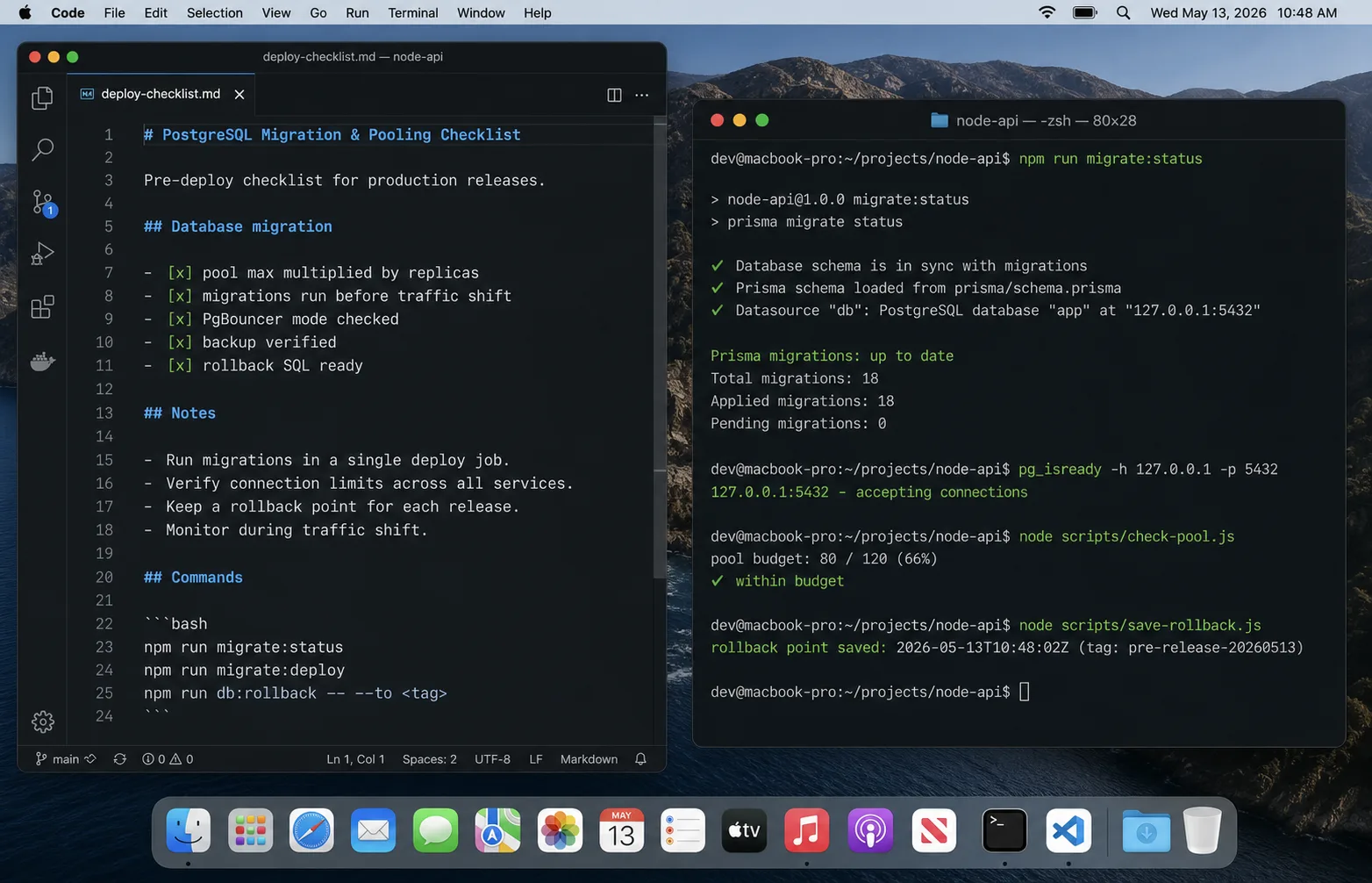Screen dimensions: 1372x883
Task: Split the editor to the right
Action: click(614, 95)
